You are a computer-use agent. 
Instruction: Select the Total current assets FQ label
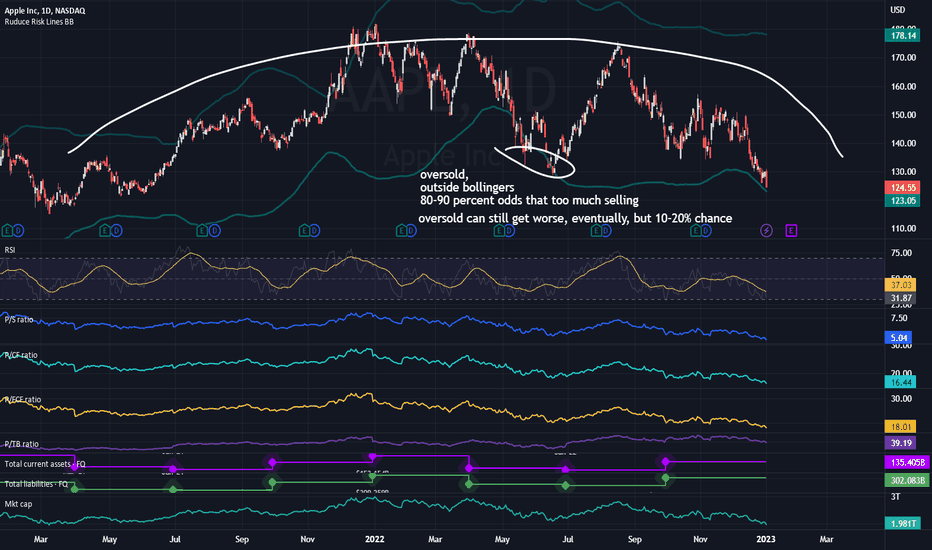pos(45,464)
